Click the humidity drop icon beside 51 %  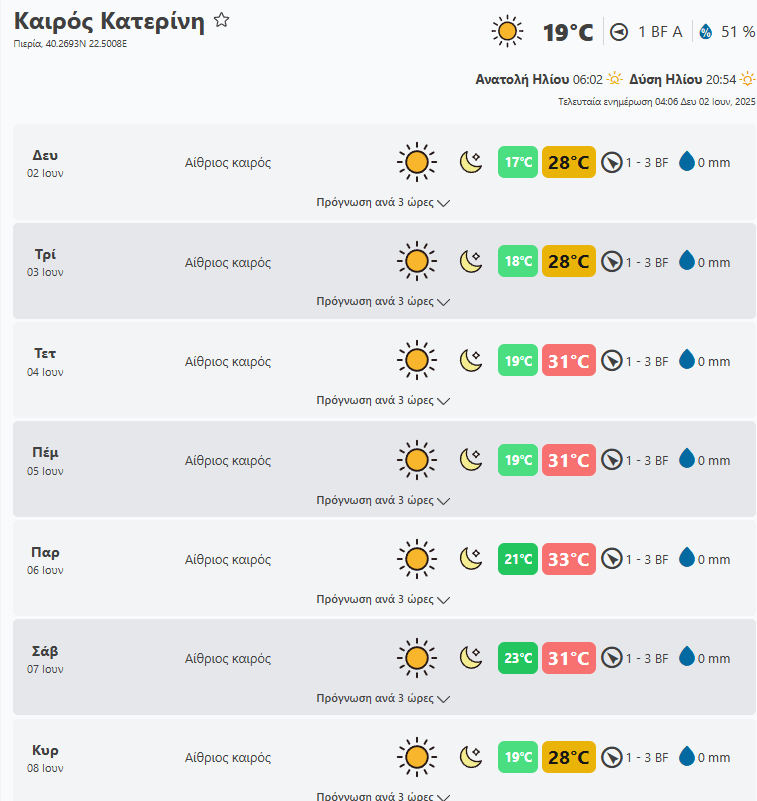coord(706,32)
